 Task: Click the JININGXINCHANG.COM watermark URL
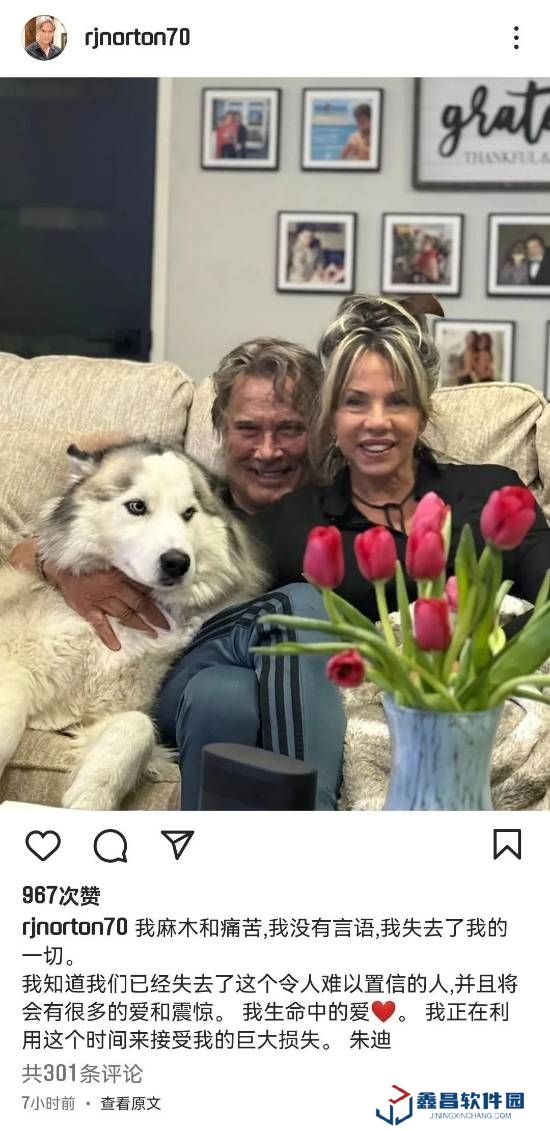(471, 1116)
